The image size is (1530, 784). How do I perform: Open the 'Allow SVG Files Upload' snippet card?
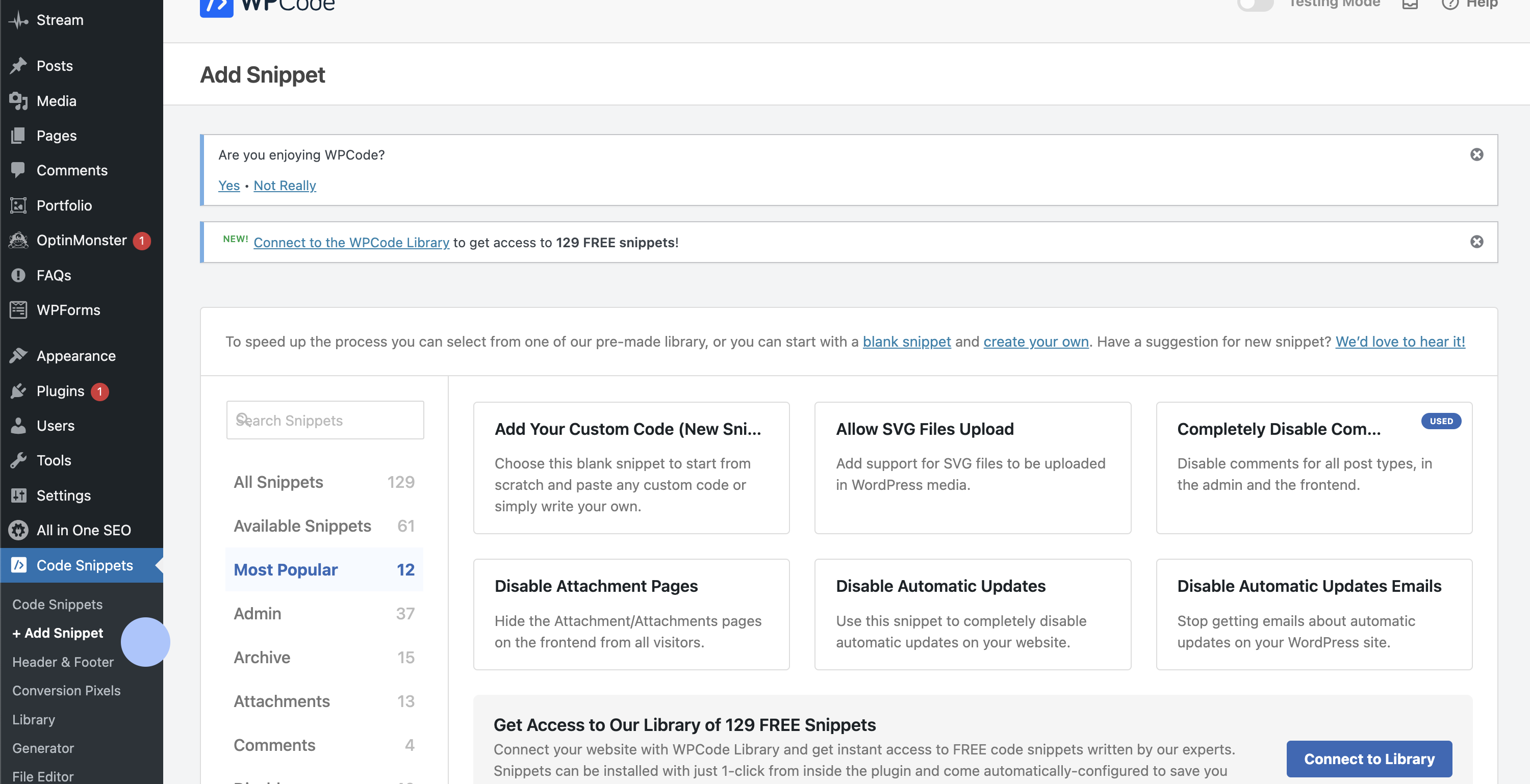click(972, 467)
